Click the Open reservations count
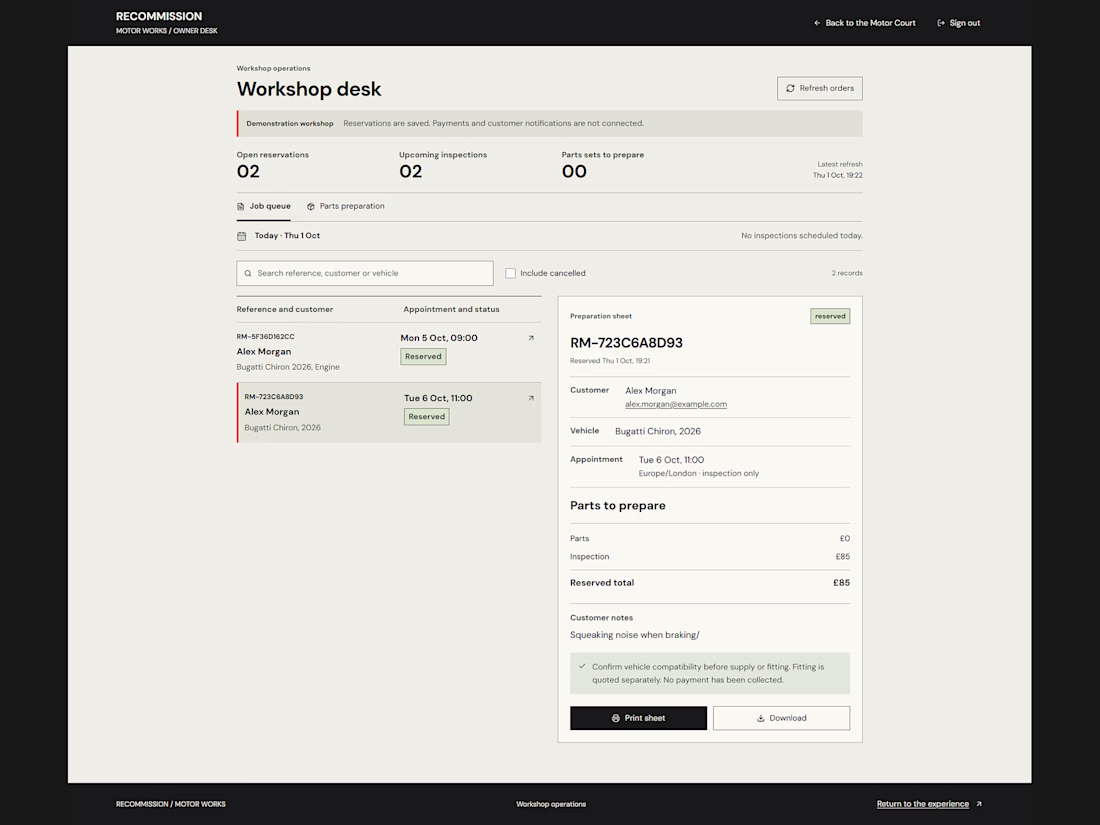The image size is (1100, 825). click(x=248, y=172)
